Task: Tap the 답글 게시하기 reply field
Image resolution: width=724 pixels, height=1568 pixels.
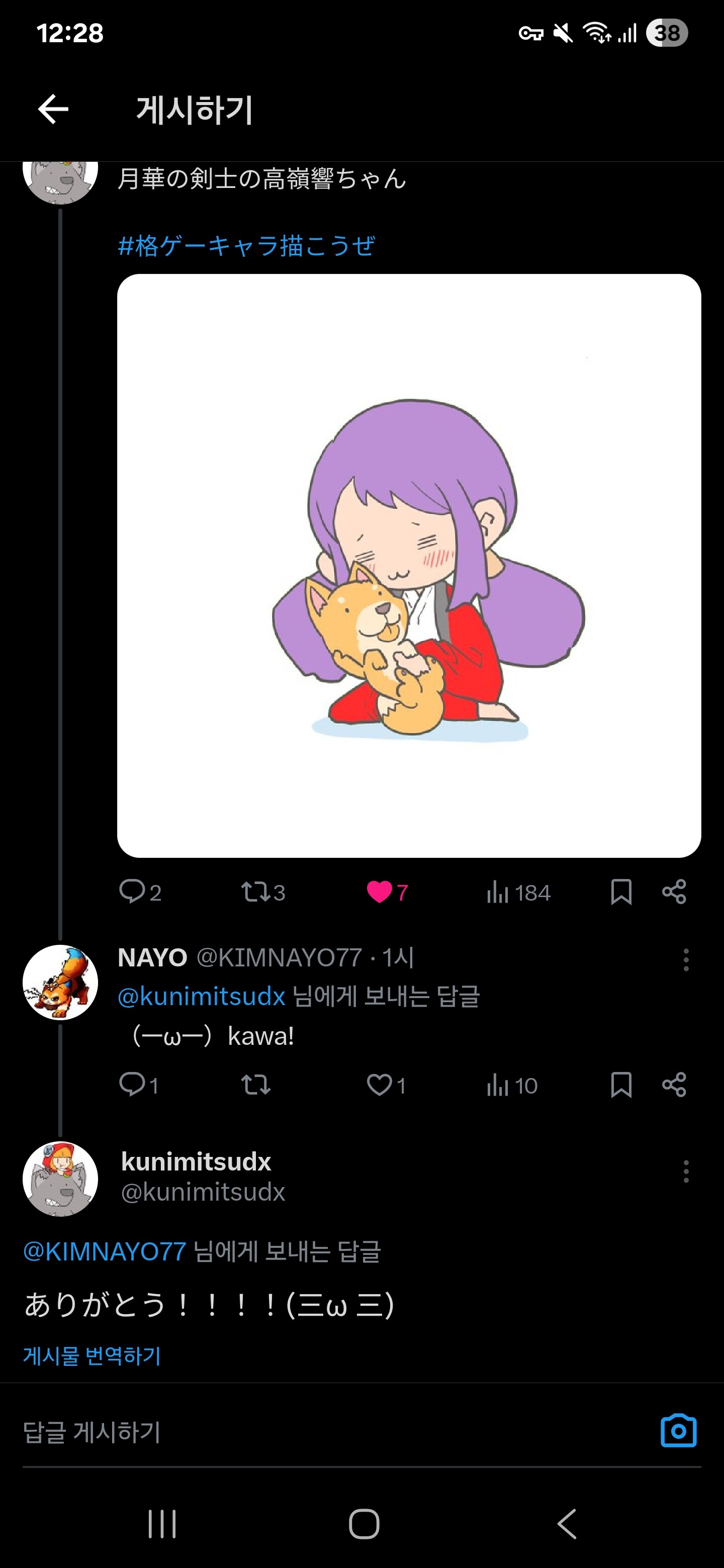Action: point(305,1432)
